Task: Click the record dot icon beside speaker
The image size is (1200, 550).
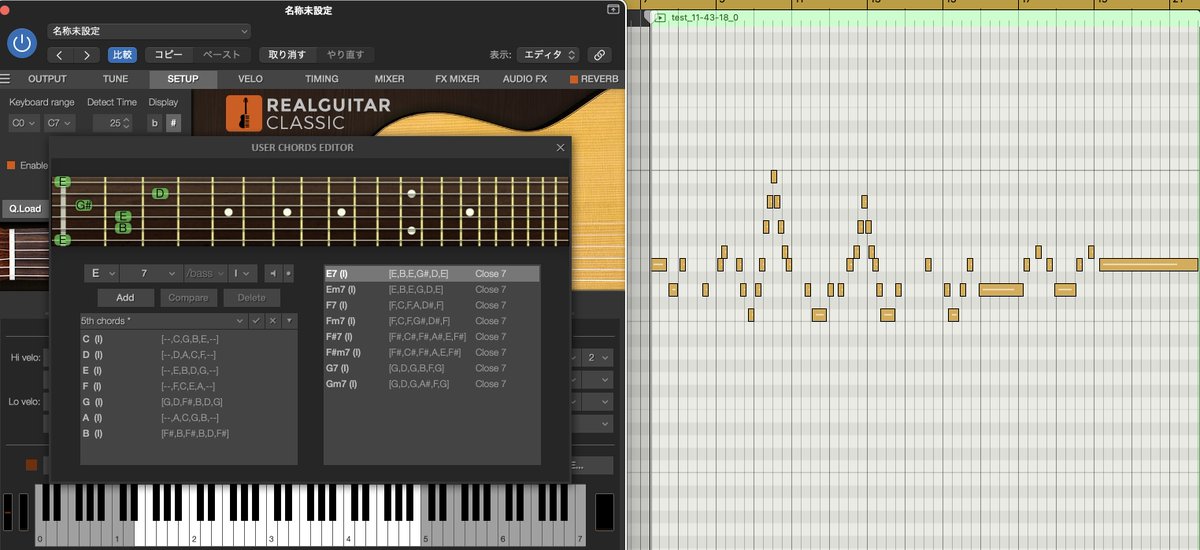Action: (x=289, y=273)
